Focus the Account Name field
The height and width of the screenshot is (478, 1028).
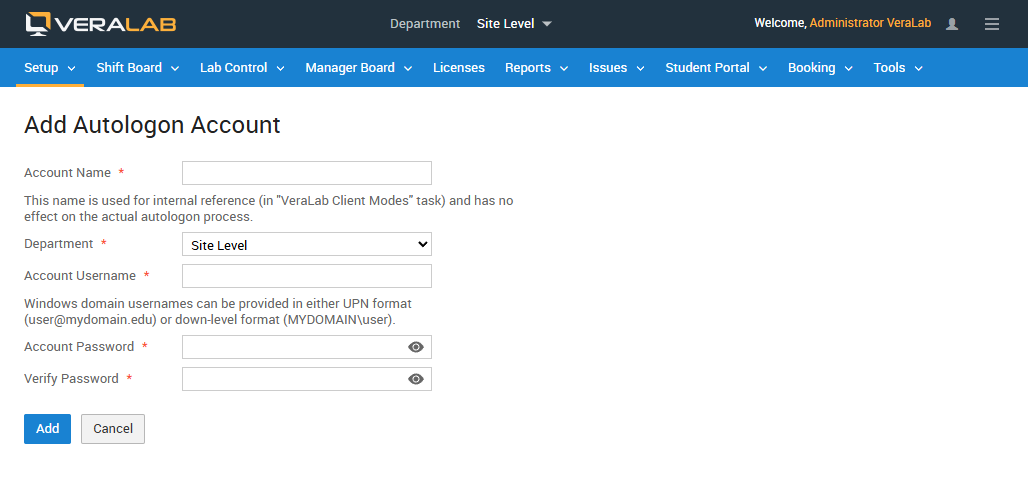[x=307, y=173]
